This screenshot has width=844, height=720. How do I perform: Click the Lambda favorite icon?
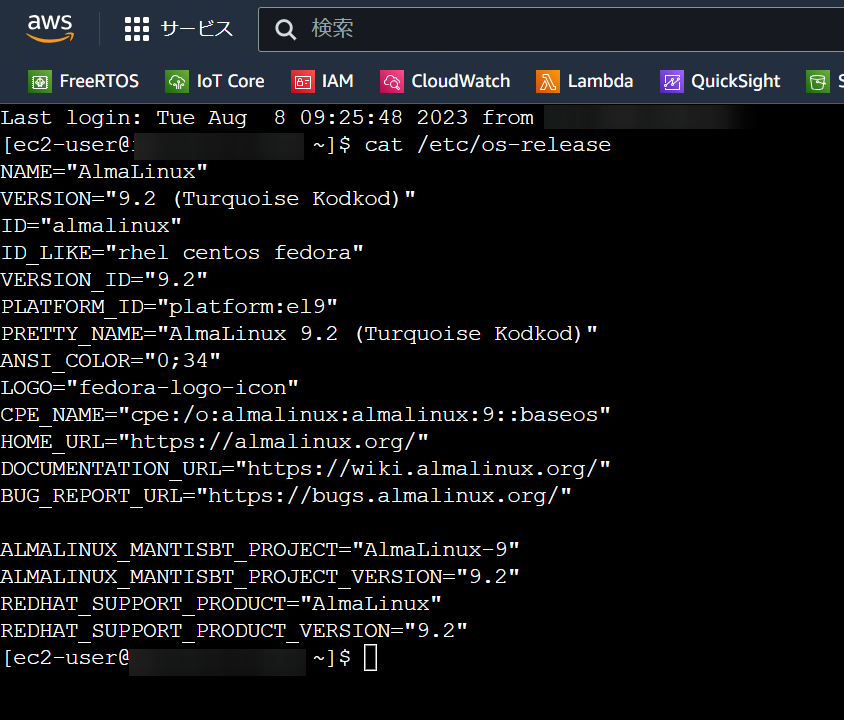click(548, 81)
